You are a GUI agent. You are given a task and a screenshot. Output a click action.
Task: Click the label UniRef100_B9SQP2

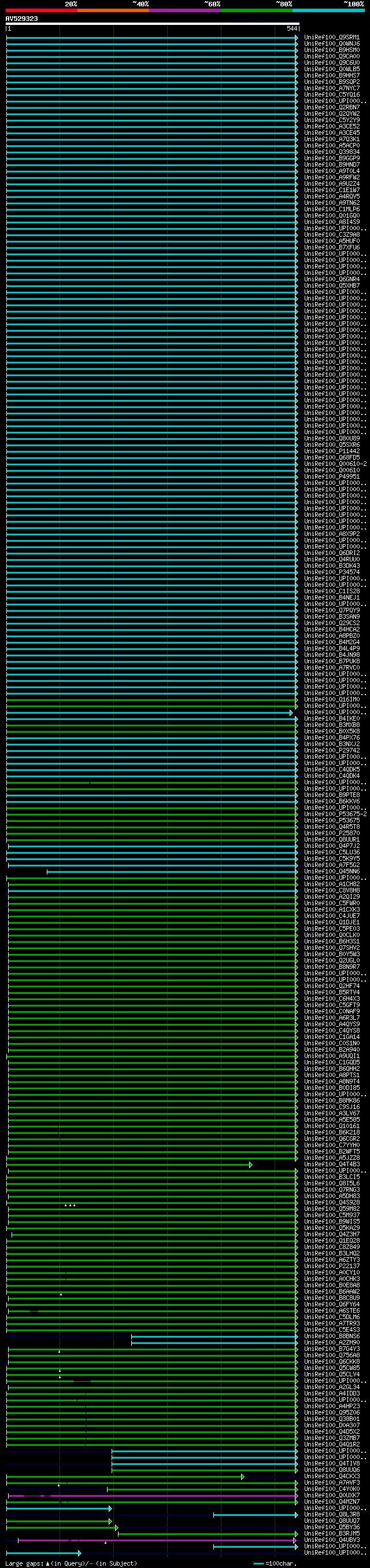coord(332,82)
